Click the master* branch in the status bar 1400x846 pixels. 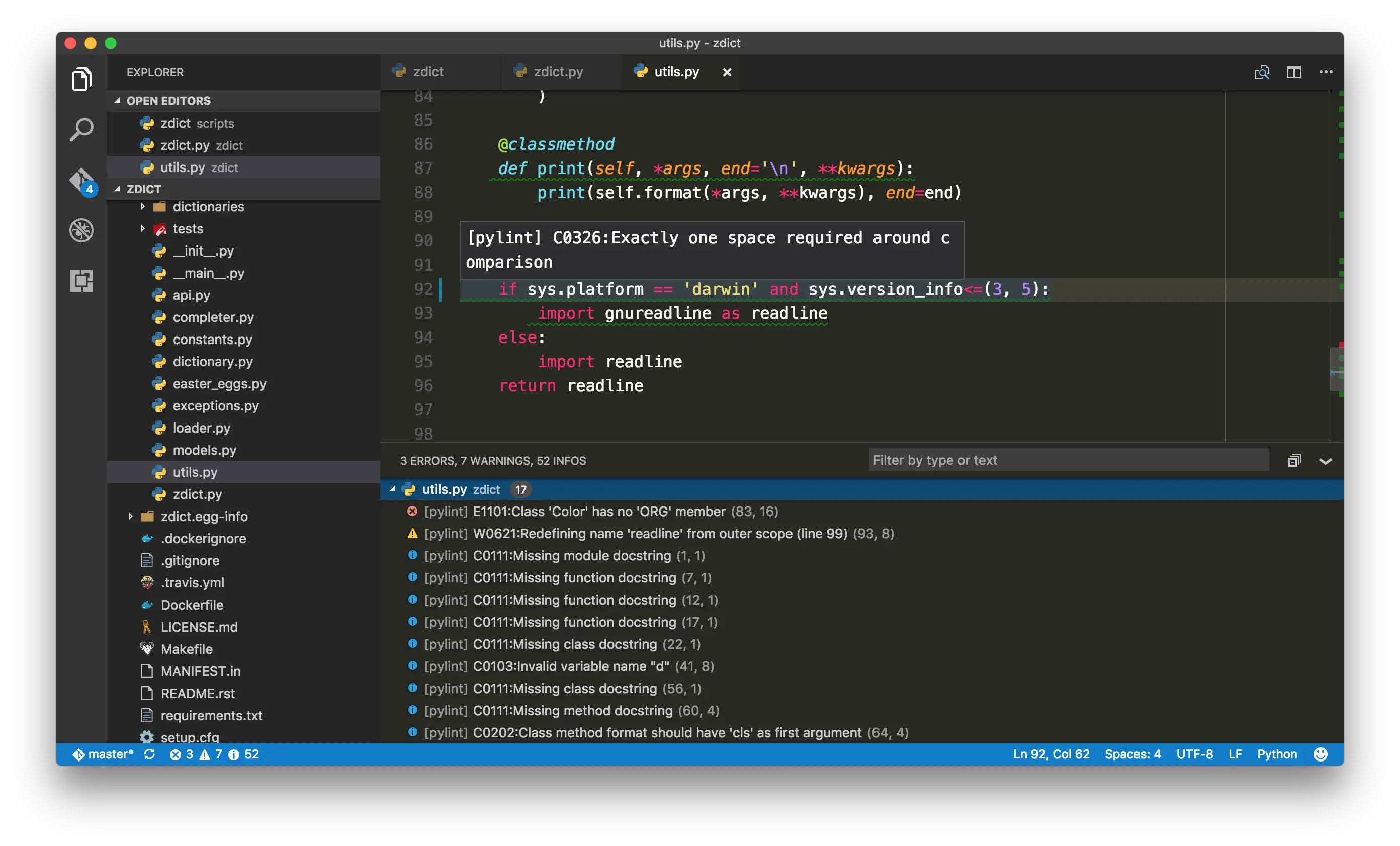104,754
